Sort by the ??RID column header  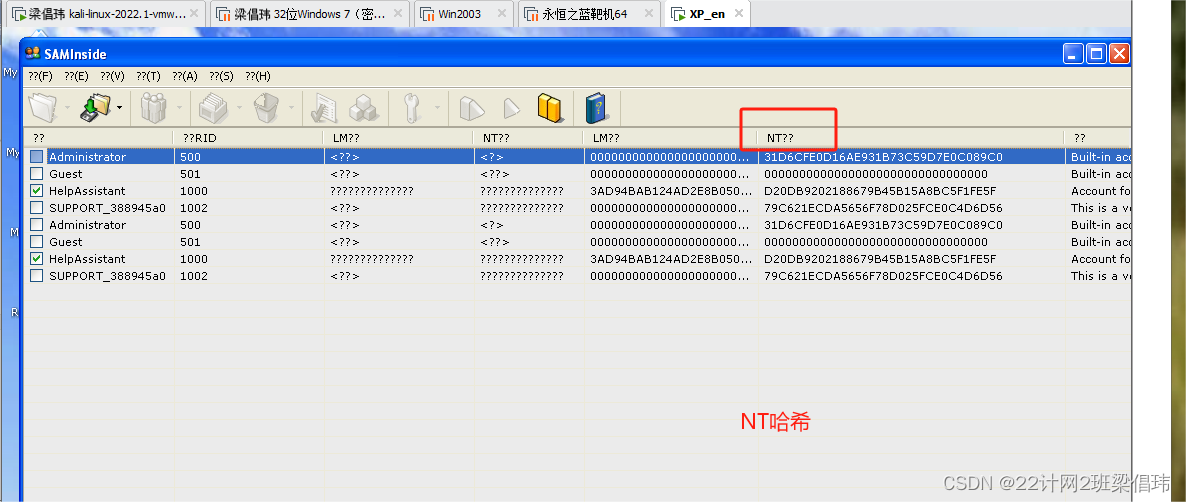point(250,138)
